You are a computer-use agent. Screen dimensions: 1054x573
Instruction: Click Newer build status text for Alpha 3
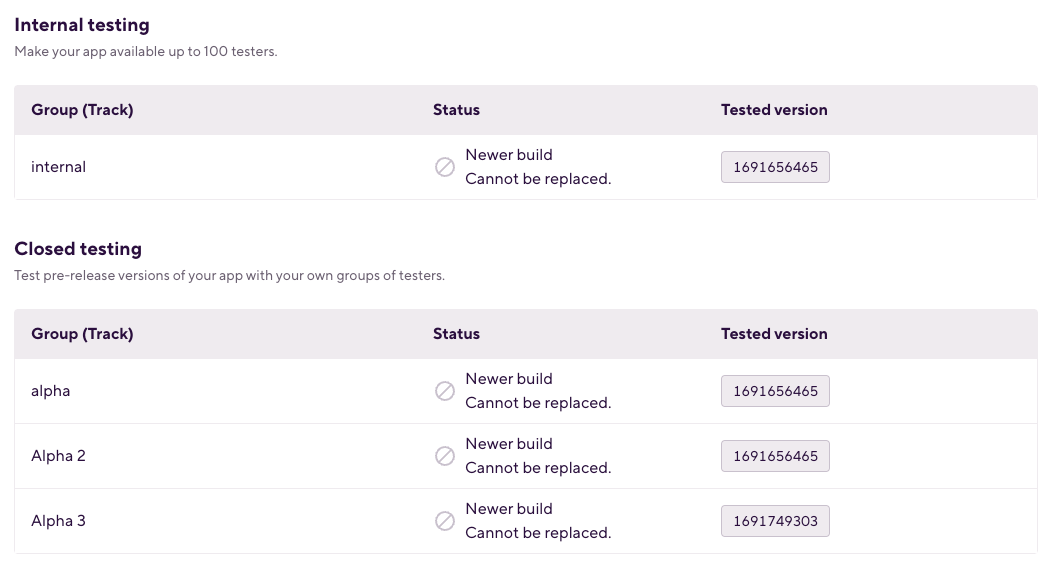(x=509, y=509)
